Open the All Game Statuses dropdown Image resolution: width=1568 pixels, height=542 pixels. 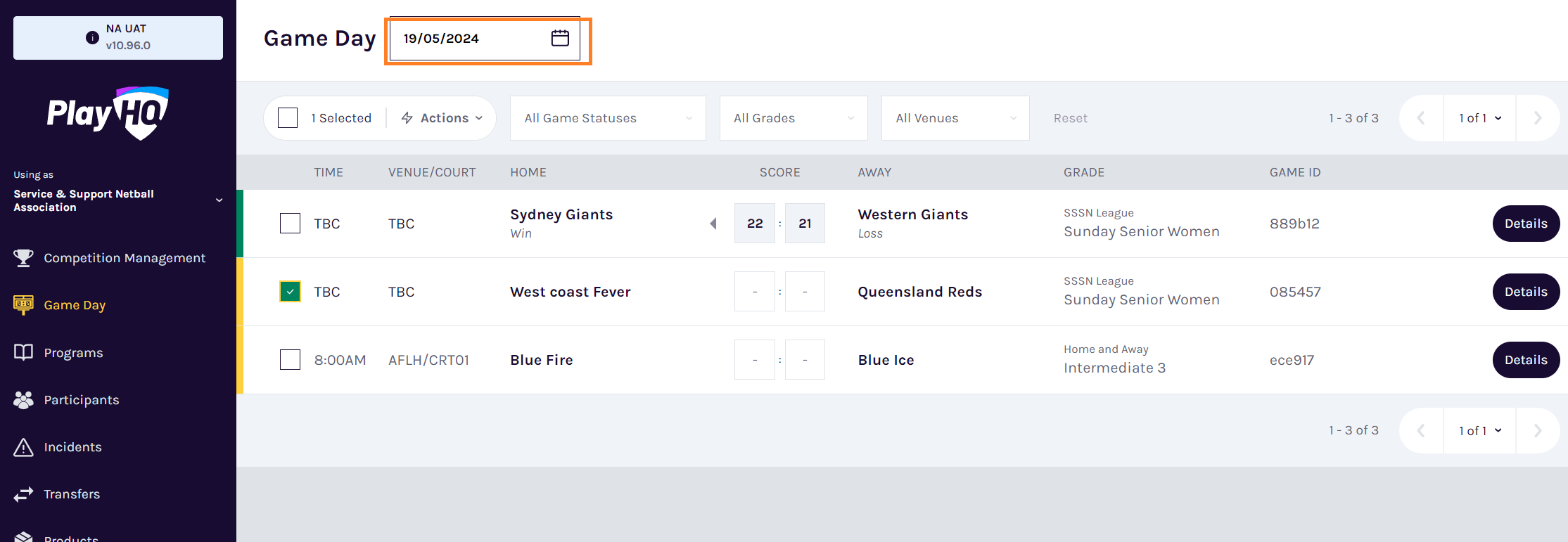pyautogui.click(x=608, y=118)
